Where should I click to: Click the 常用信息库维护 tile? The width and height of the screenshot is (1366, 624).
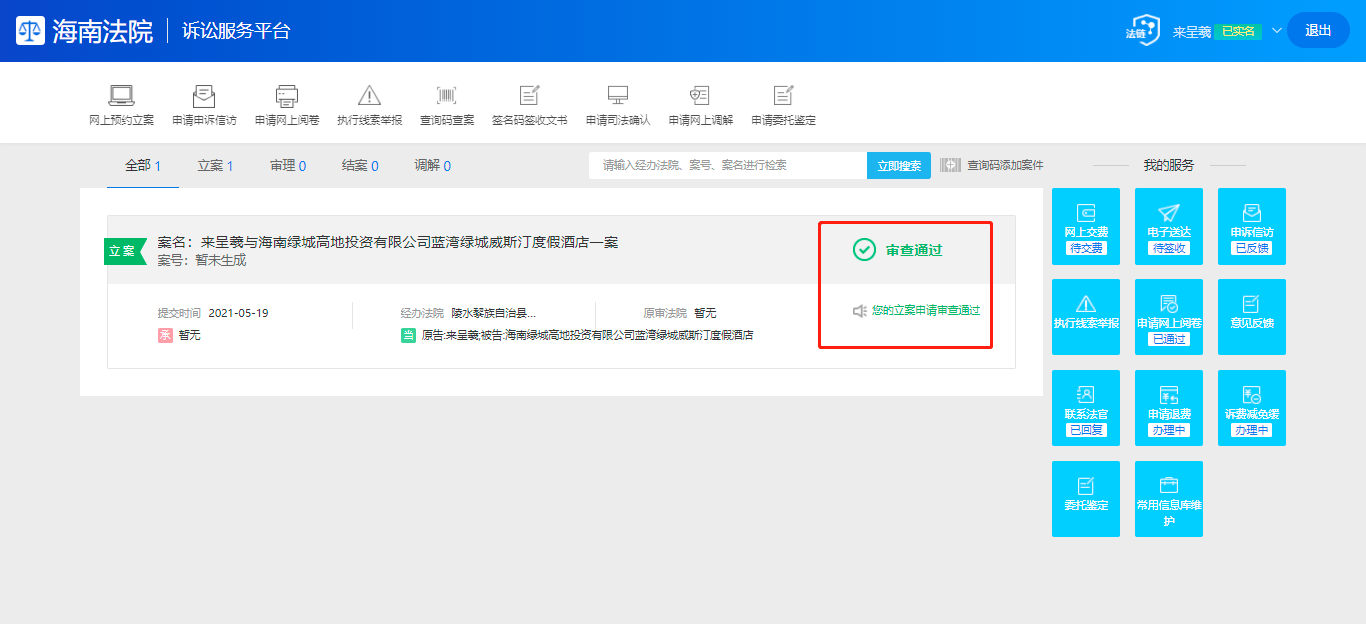1169,499
